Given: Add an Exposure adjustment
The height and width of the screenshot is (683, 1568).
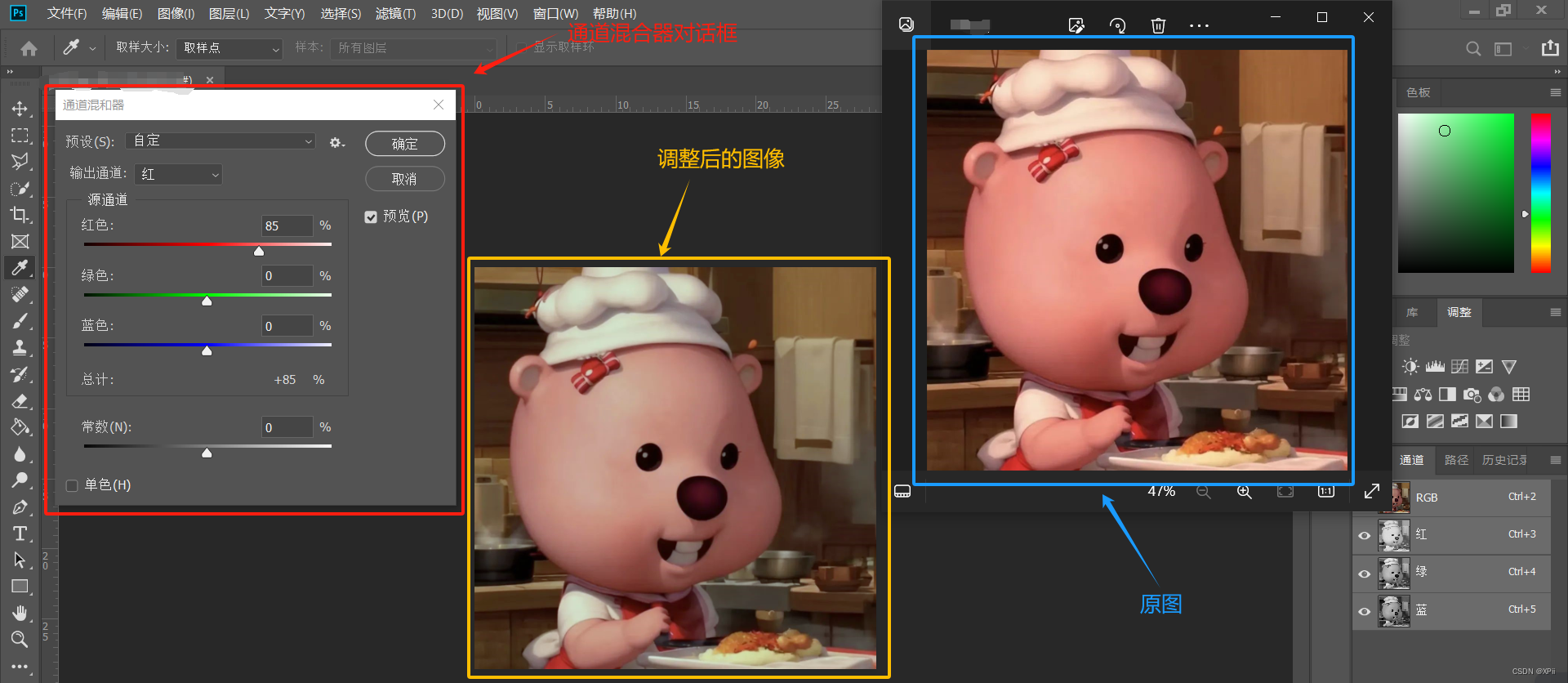Looking at the screenshot, I should [1485, 367].
